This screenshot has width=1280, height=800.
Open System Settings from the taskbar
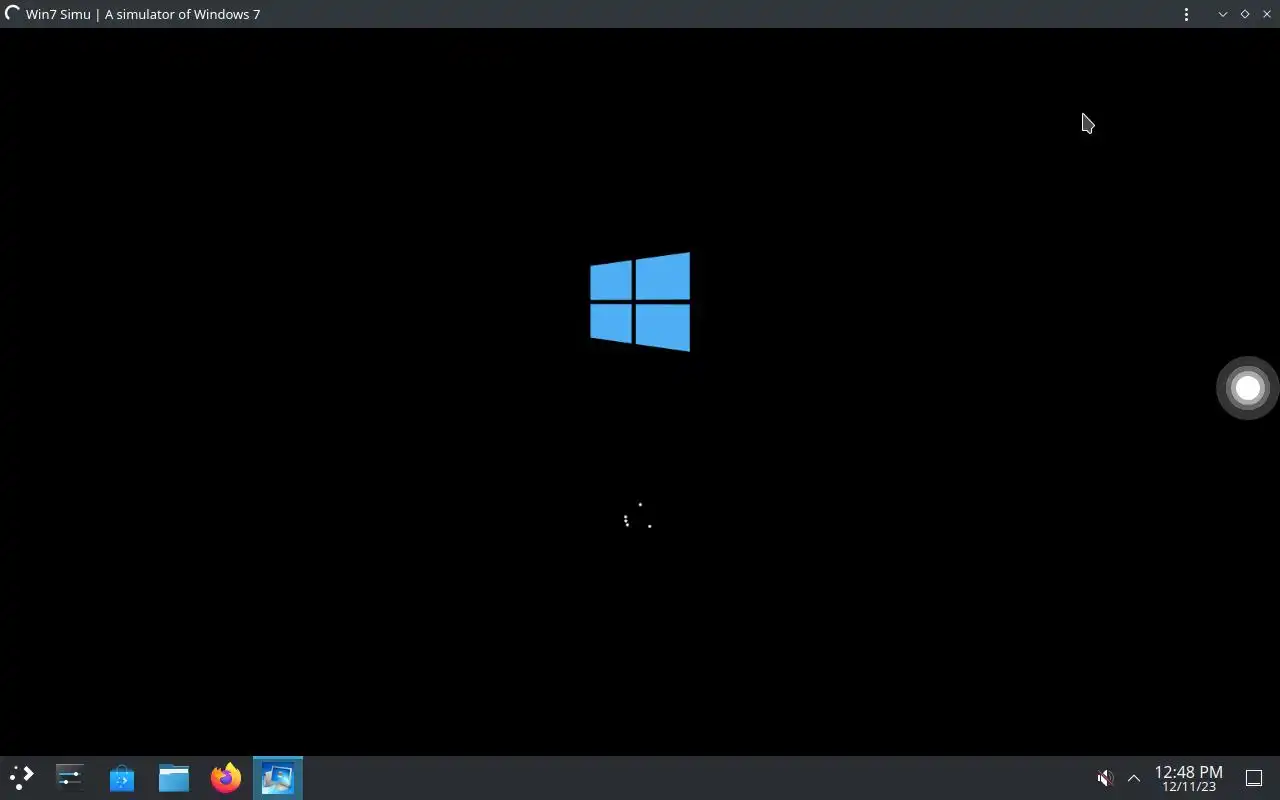pos(70,777)
